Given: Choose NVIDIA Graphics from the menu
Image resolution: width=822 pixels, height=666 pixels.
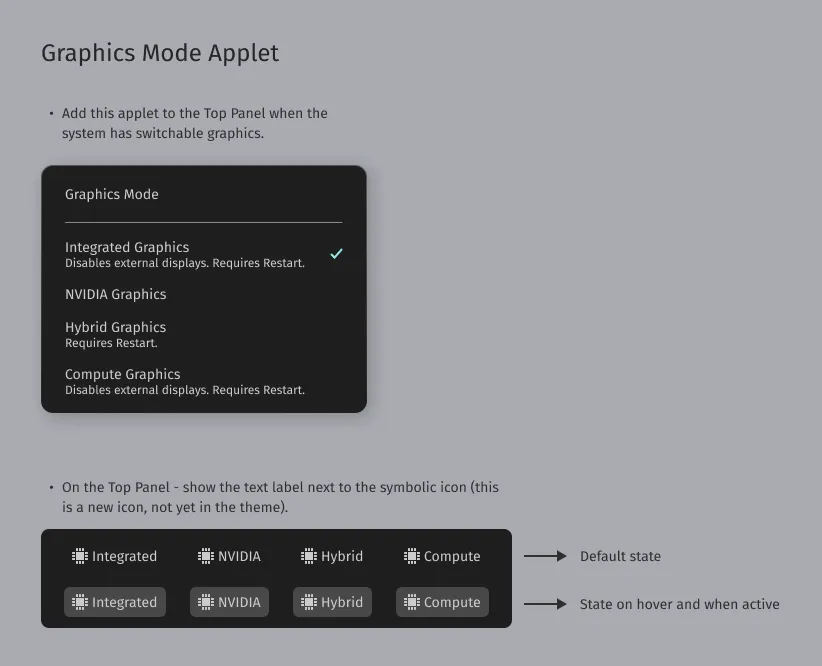Looking at the screenshot, I should 116,294.
